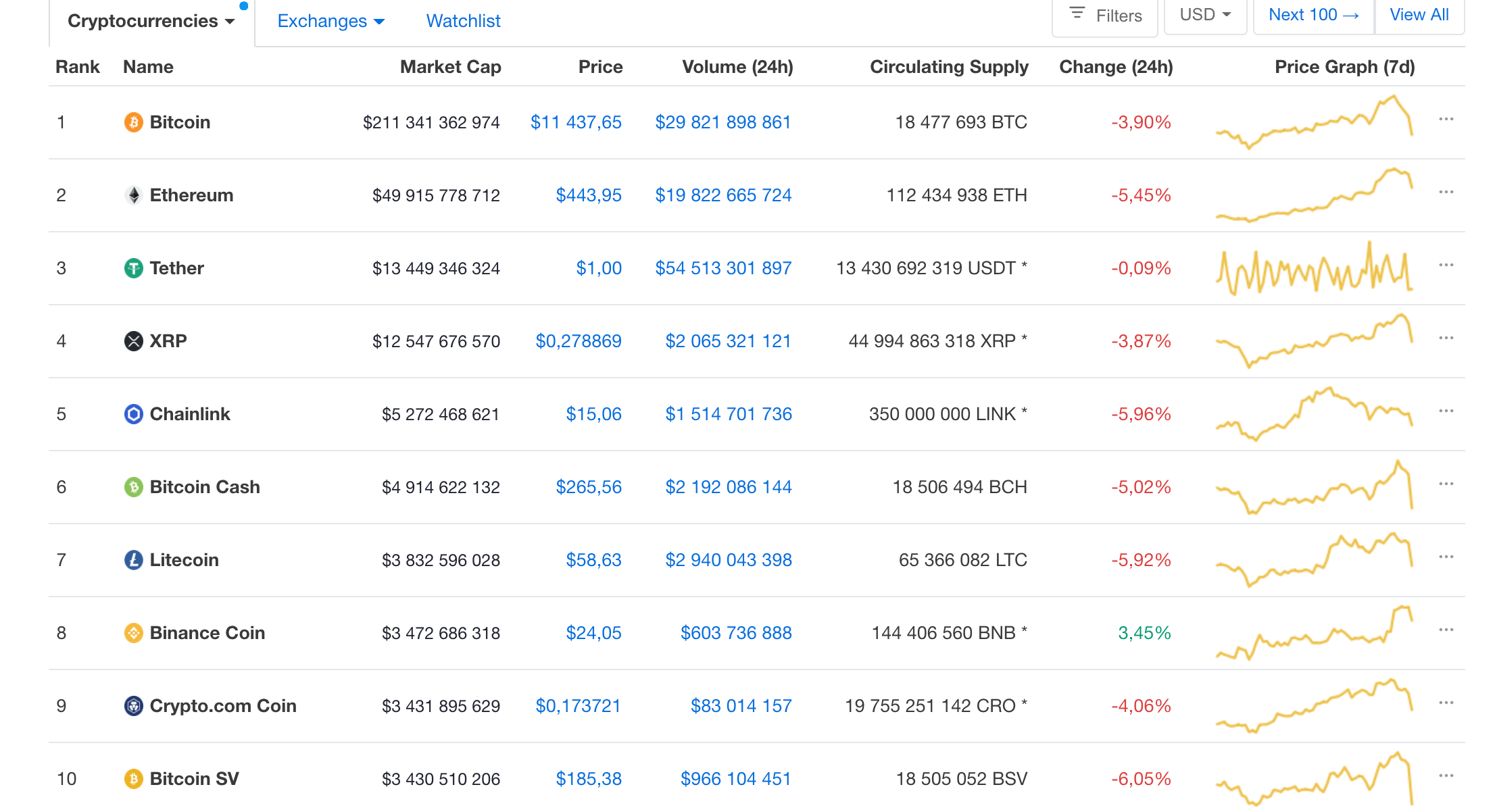The height and width of the screenshot is (812, 1495).
Task: Open the Filters button
Action: point(1105,15)
